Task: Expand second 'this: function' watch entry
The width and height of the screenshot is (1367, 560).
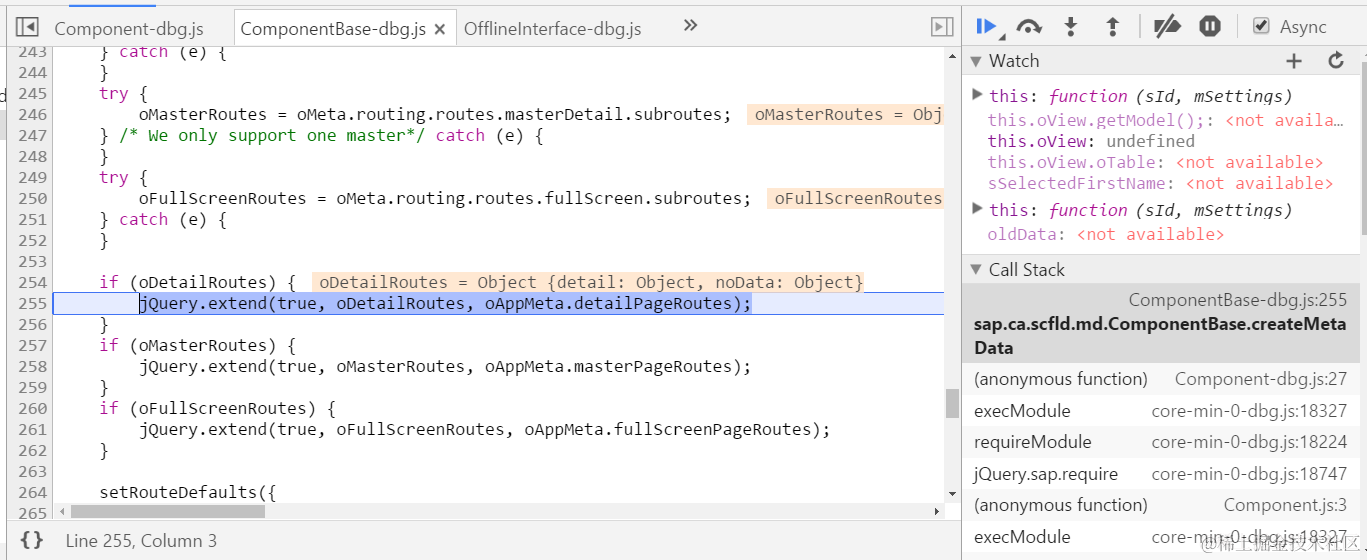Action: click(977, 209)
